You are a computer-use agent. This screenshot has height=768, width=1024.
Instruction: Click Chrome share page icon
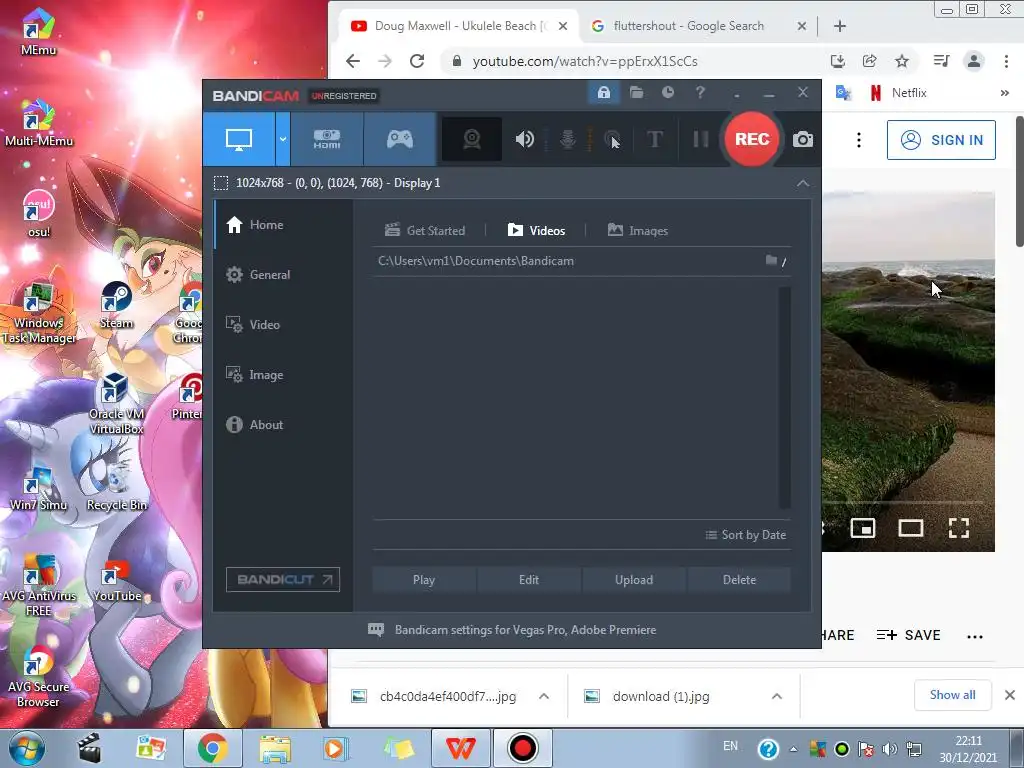869,61
